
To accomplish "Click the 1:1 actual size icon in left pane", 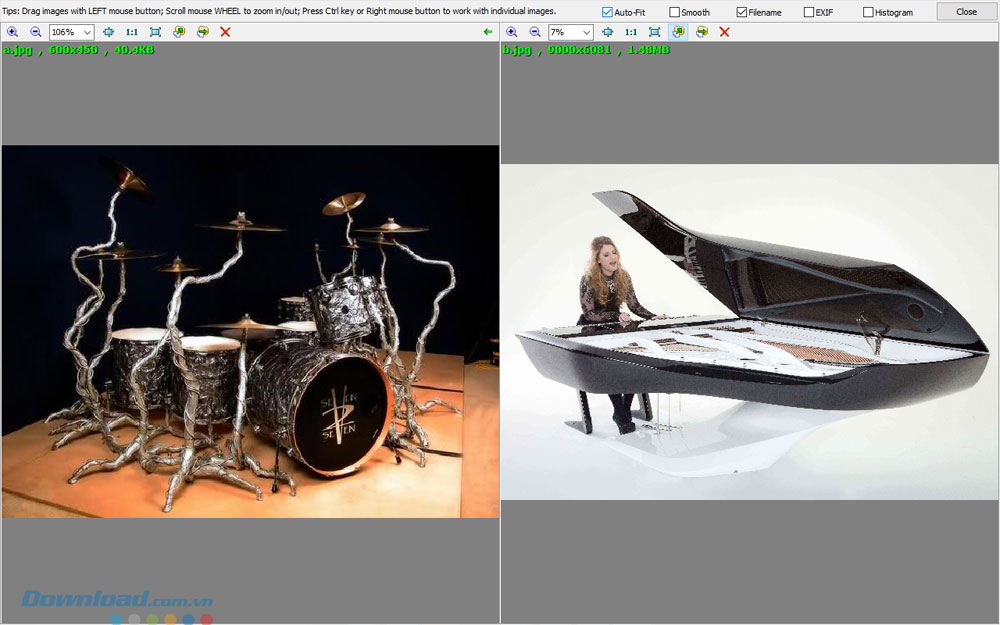I will tap(131, 32).
